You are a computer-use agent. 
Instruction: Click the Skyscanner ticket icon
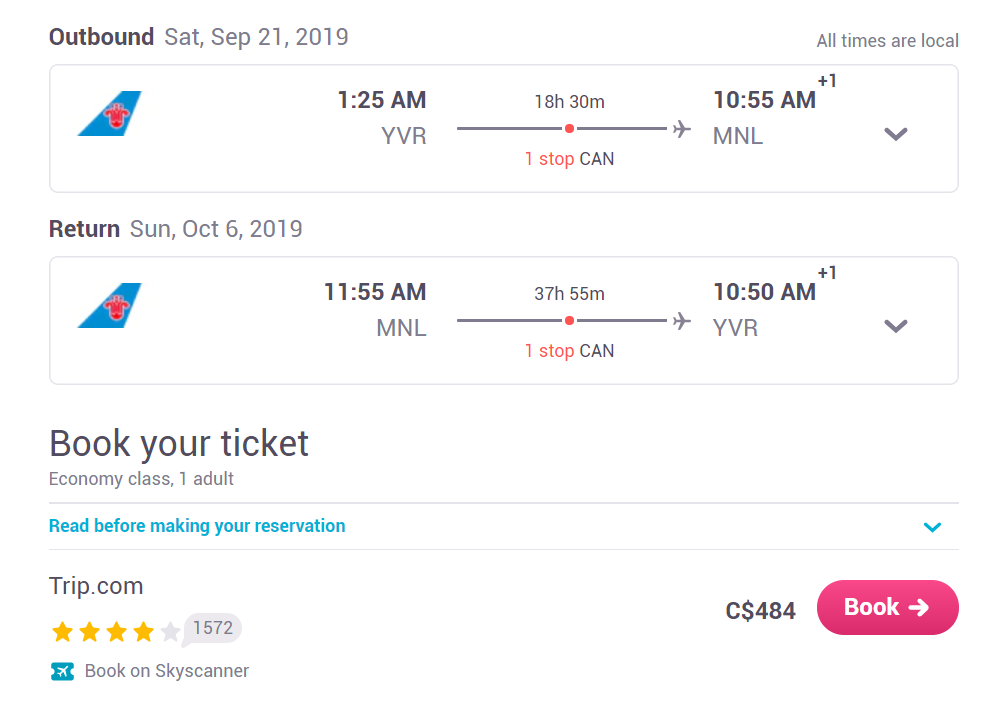tap(62, 672)
